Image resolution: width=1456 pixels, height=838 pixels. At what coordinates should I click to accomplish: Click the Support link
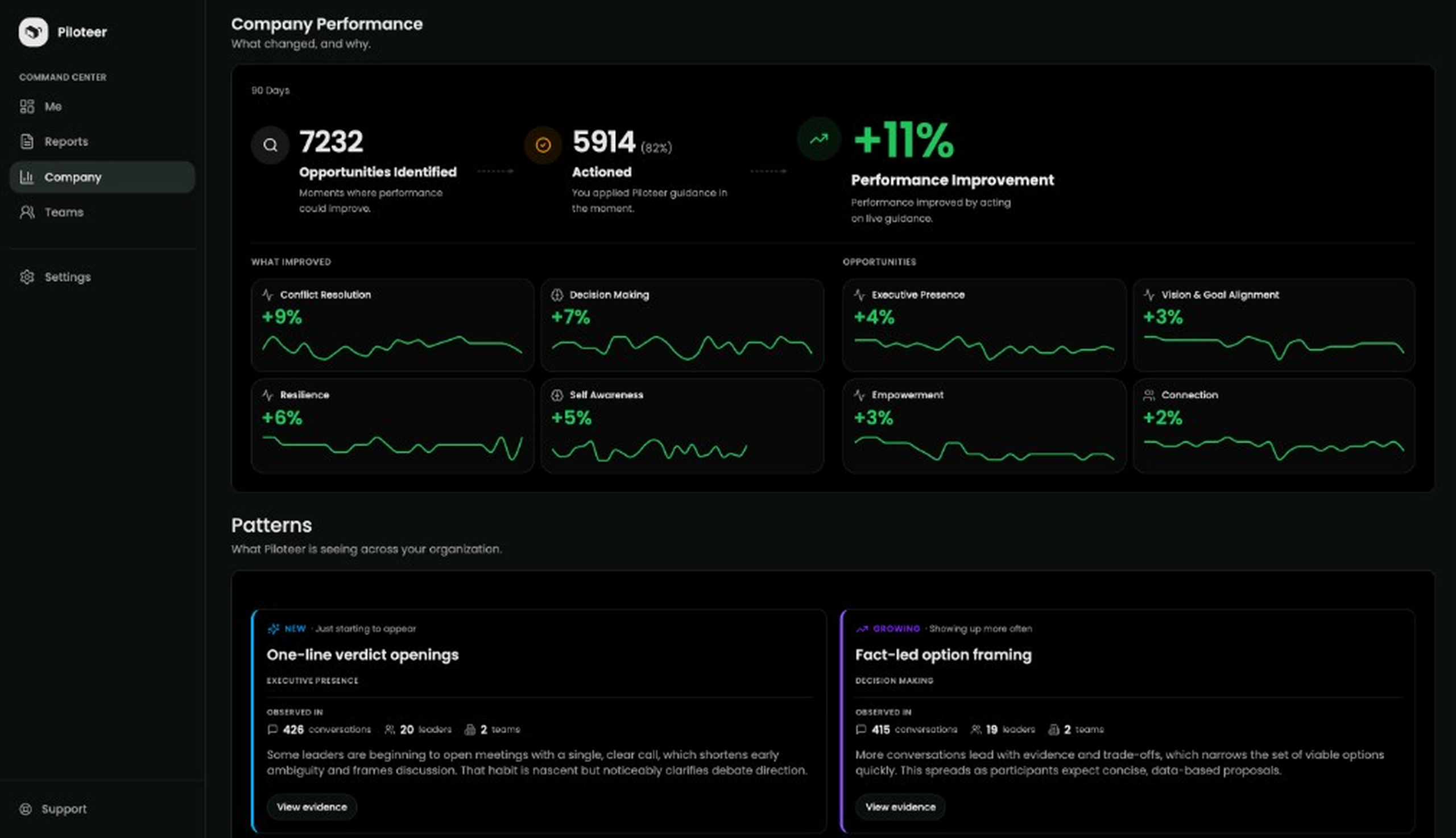pyautogui.click(x=53, y=808)
